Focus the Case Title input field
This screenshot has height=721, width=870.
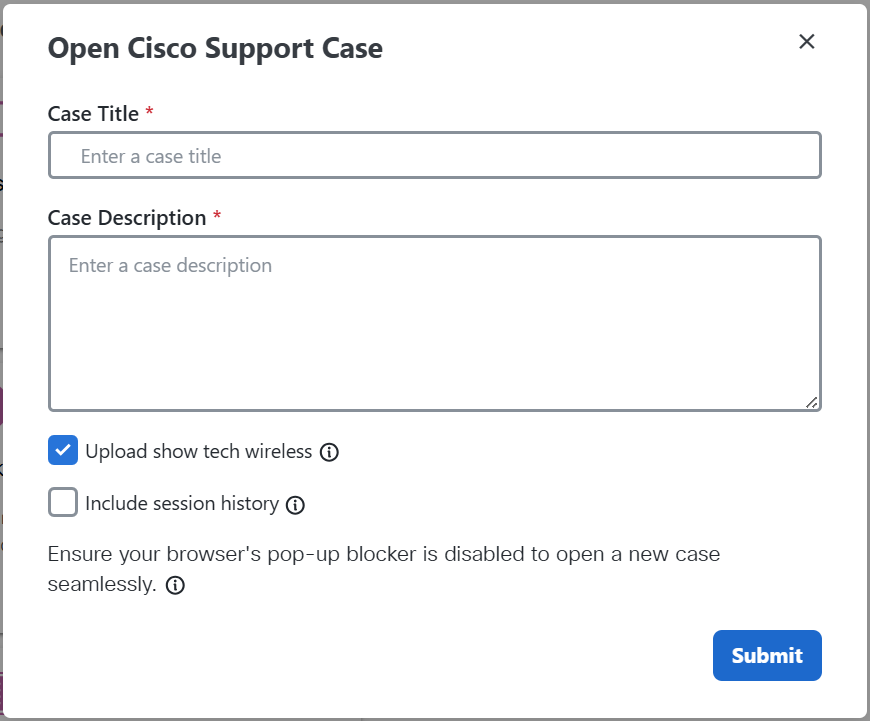[434, 155]
